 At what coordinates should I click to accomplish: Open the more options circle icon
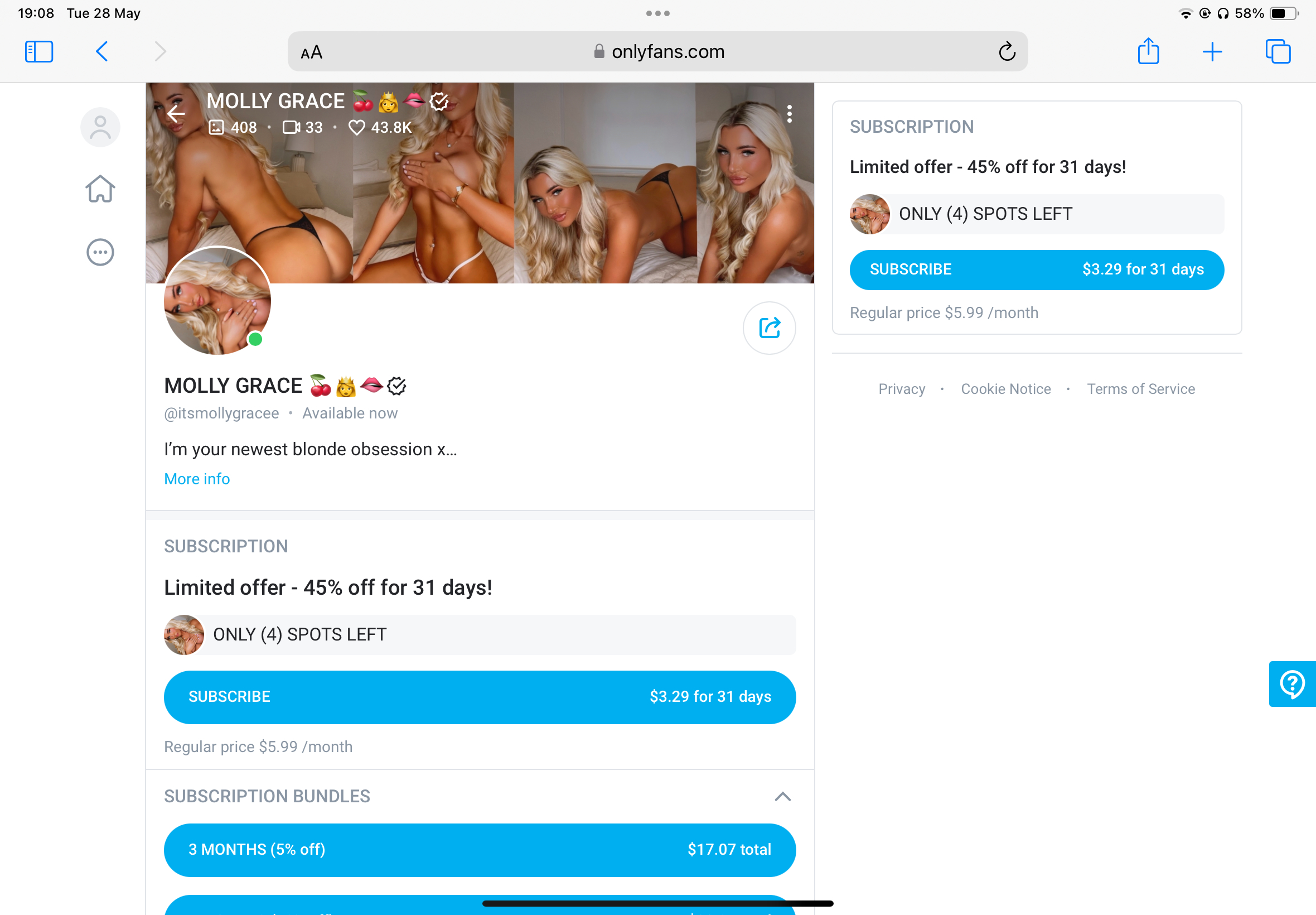100,252
